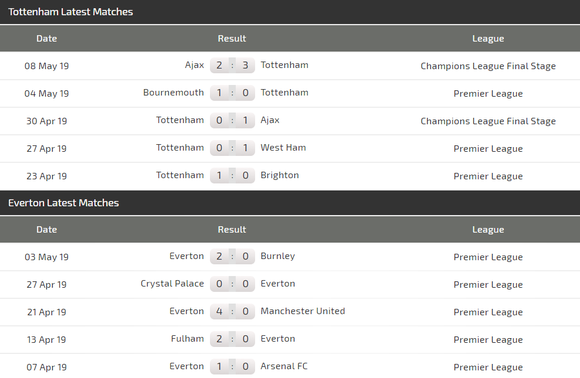
Task: Click the Result header in the Everton table
Action: pyautogui.click(x=232, y=230)
